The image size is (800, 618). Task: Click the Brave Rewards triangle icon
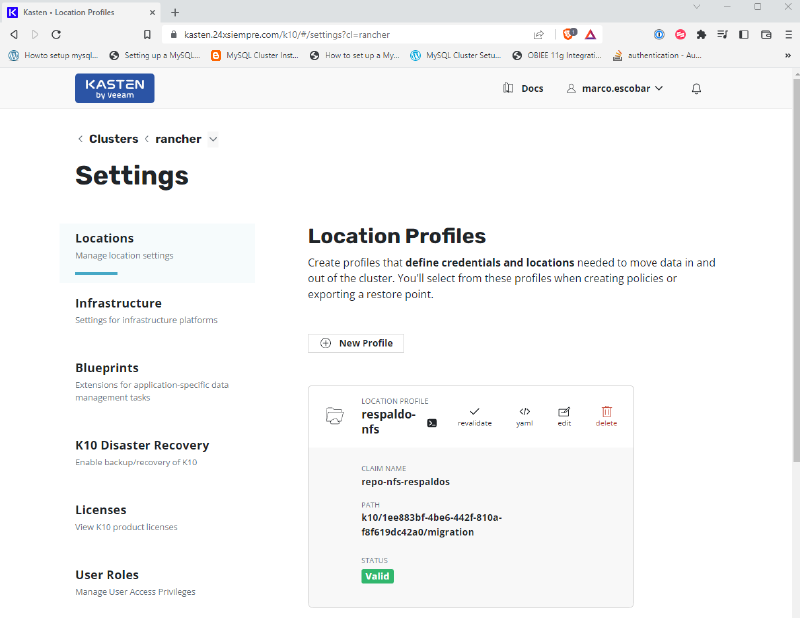(x=590, y=35)
